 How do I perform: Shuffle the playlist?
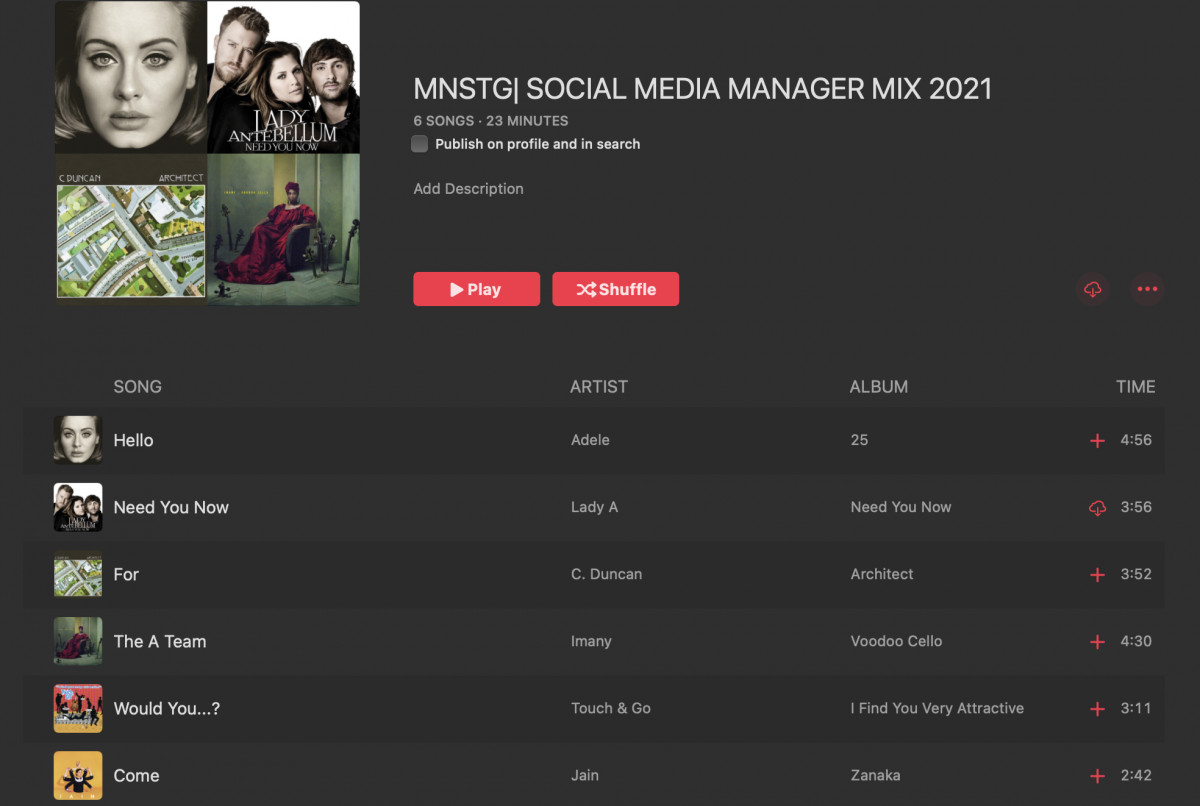(x=616, y=289)
